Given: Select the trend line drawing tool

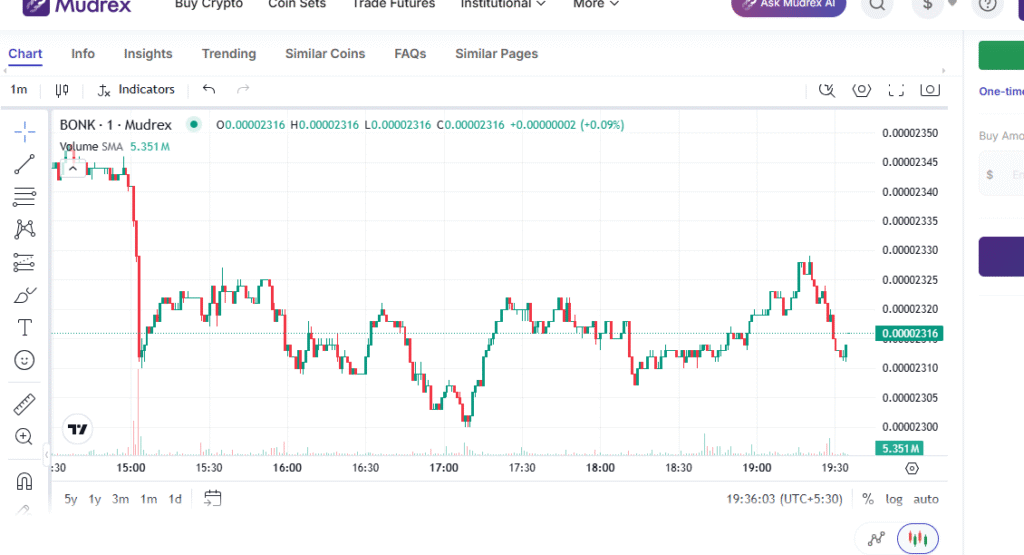Looking at the screenshot, I should click(25, 164).
